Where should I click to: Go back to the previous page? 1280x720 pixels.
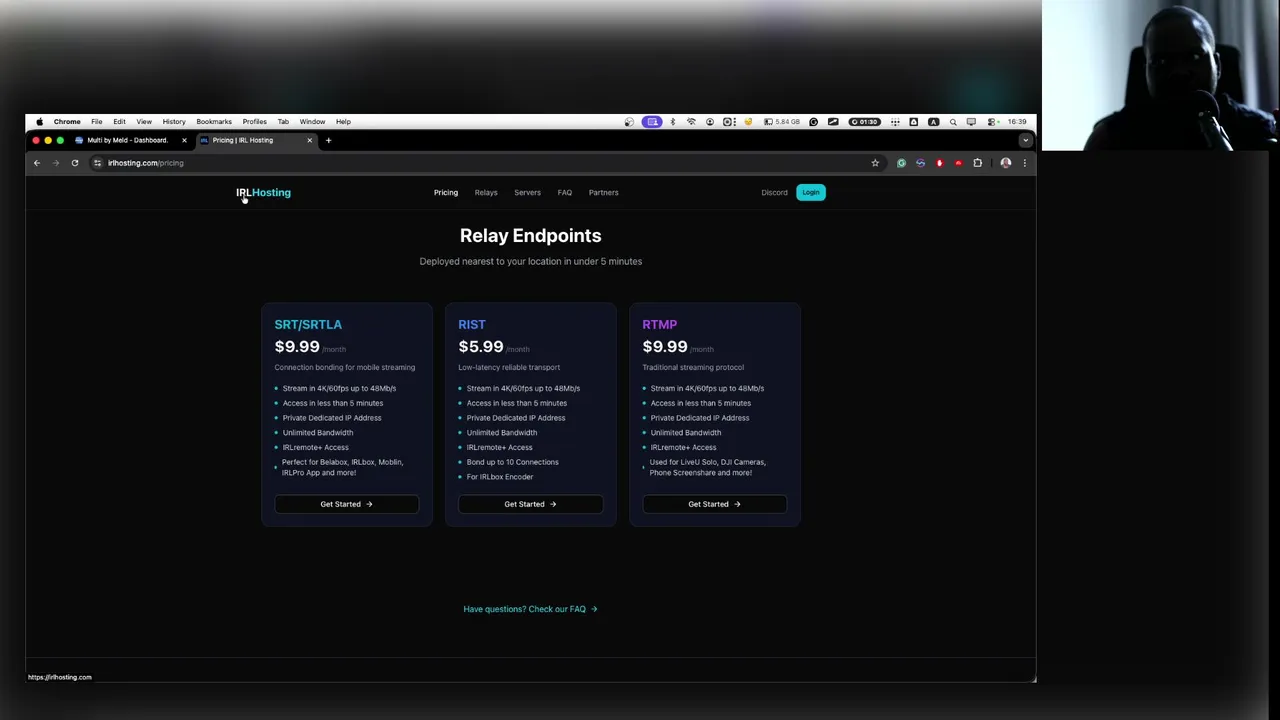click(37, 163)
